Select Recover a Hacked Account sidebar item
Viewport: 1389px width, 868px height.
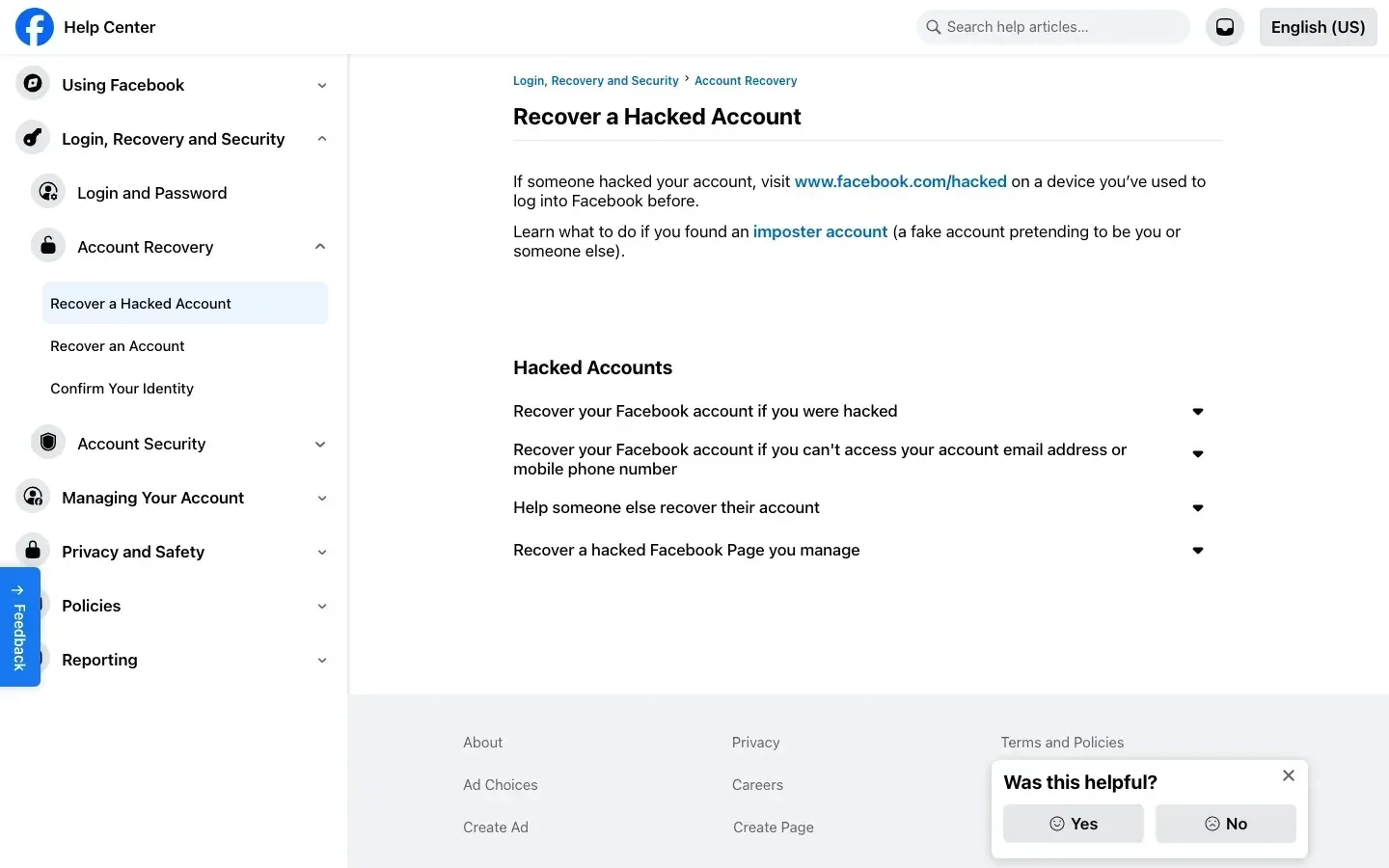coord(185,303)
